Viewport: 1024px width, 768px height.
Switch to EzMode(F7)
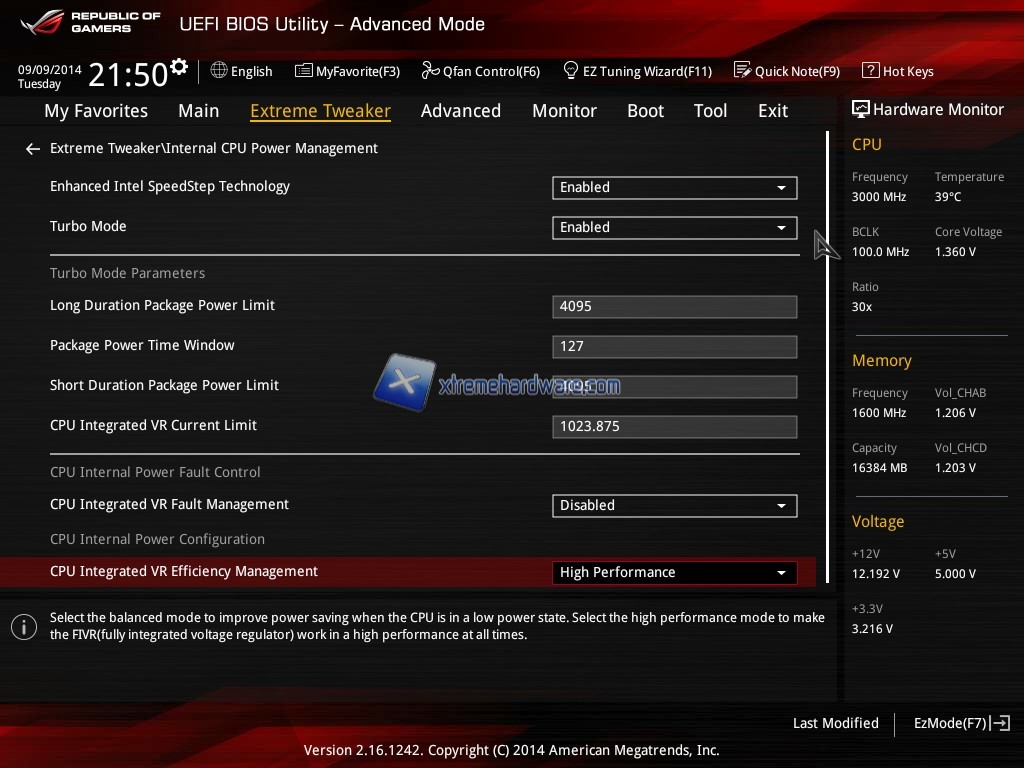click(x=961, y=723)
